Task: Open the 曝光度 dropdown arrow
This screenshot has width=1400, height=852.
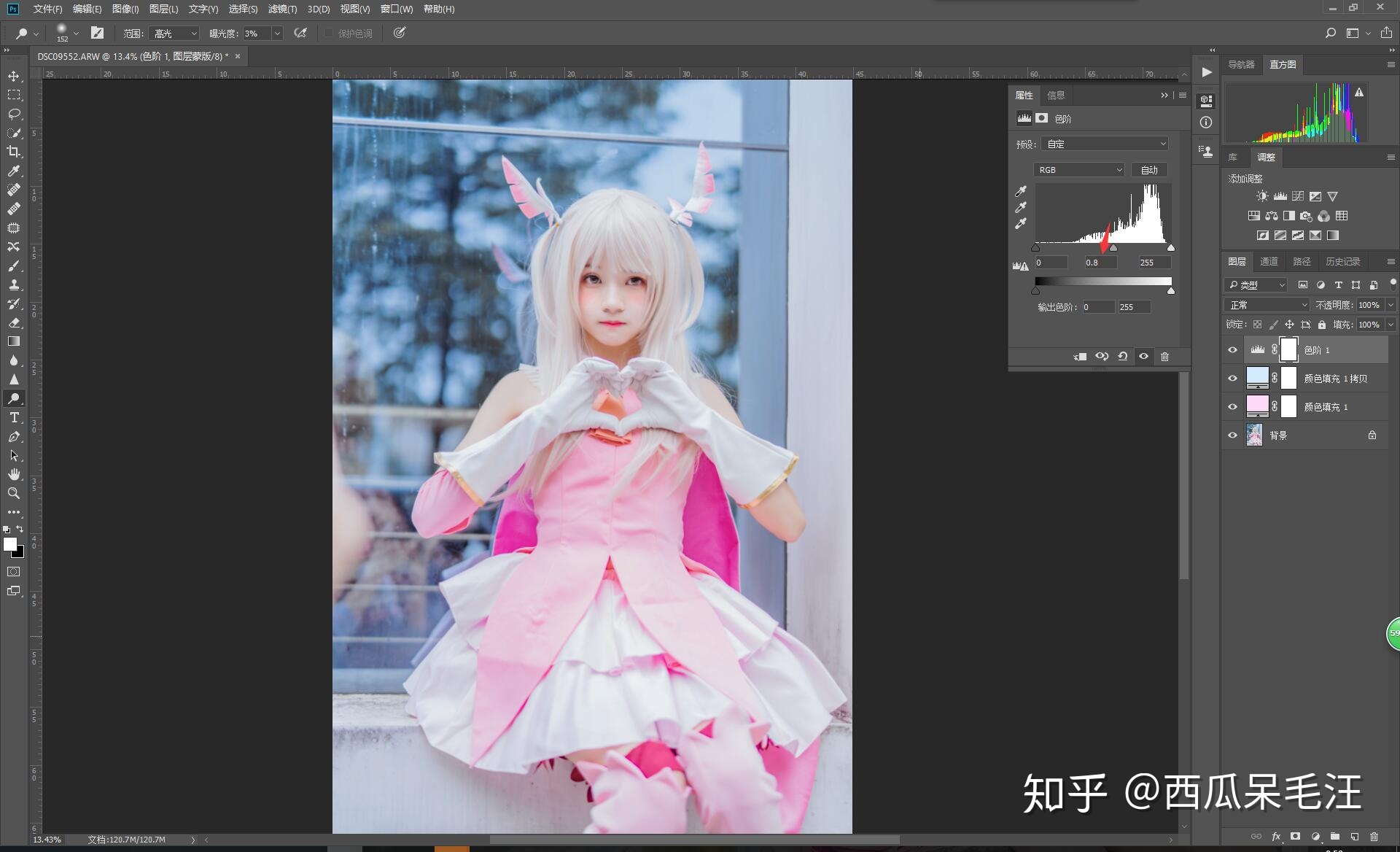Action: 277,34
